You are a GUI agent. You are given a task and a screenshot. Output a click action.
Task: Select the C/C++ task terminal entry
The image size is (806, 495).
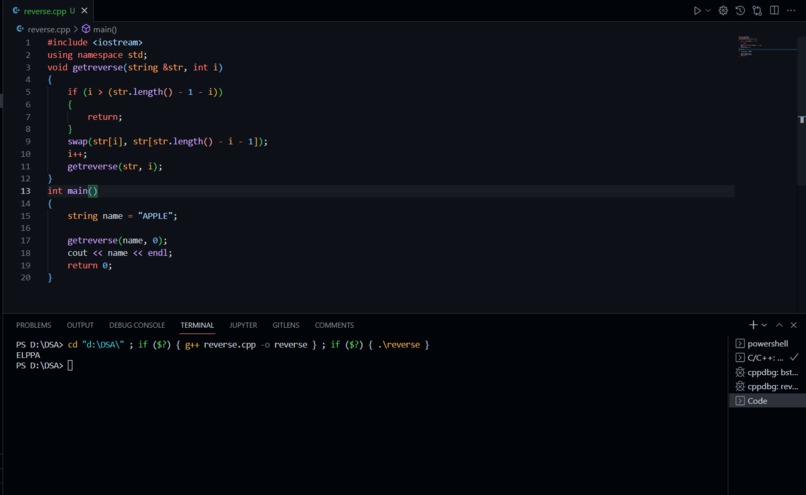[x=767, y=358]
